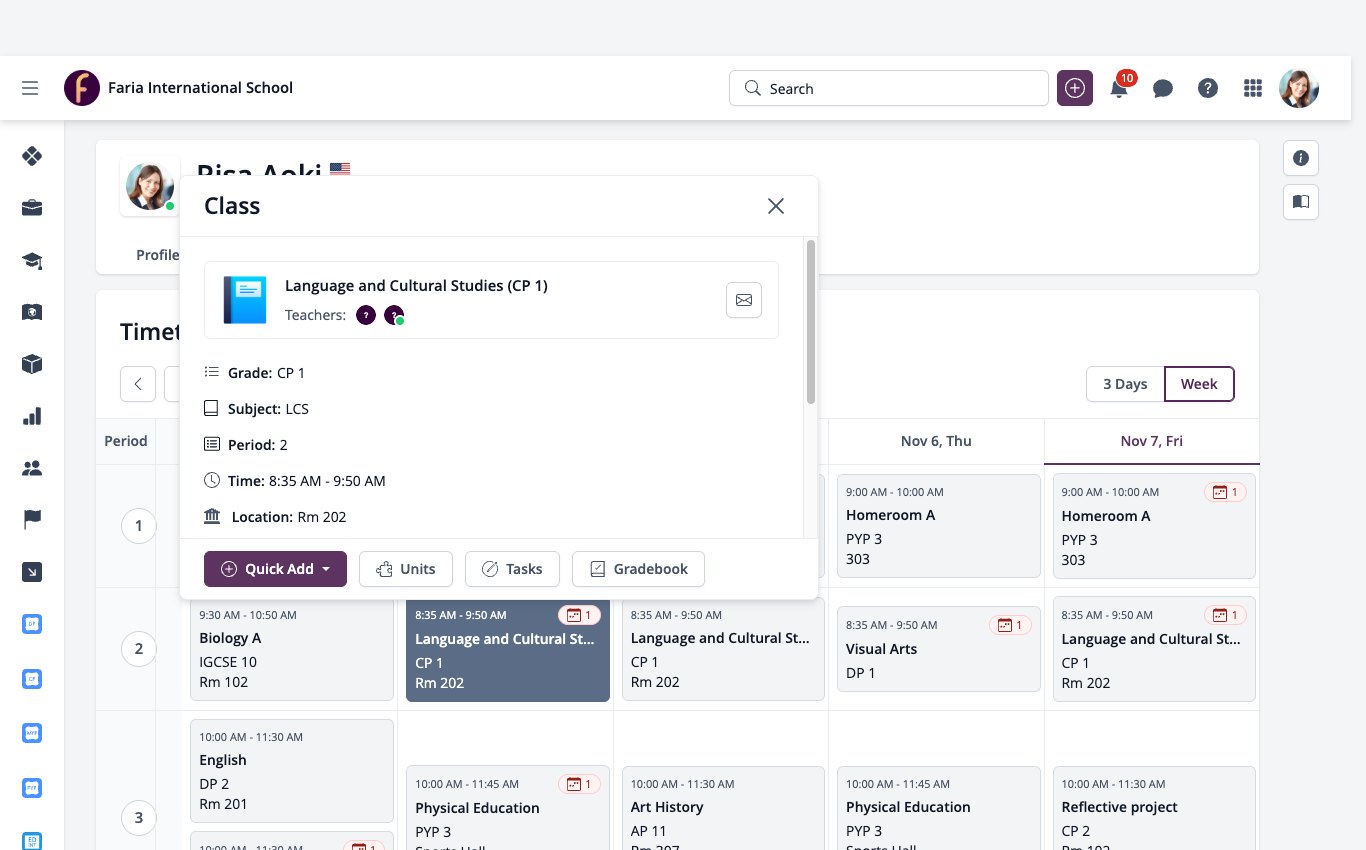Click the MYP programme icon in sidebar
The width and height of the screenshot is (1366, 850).
32,733
